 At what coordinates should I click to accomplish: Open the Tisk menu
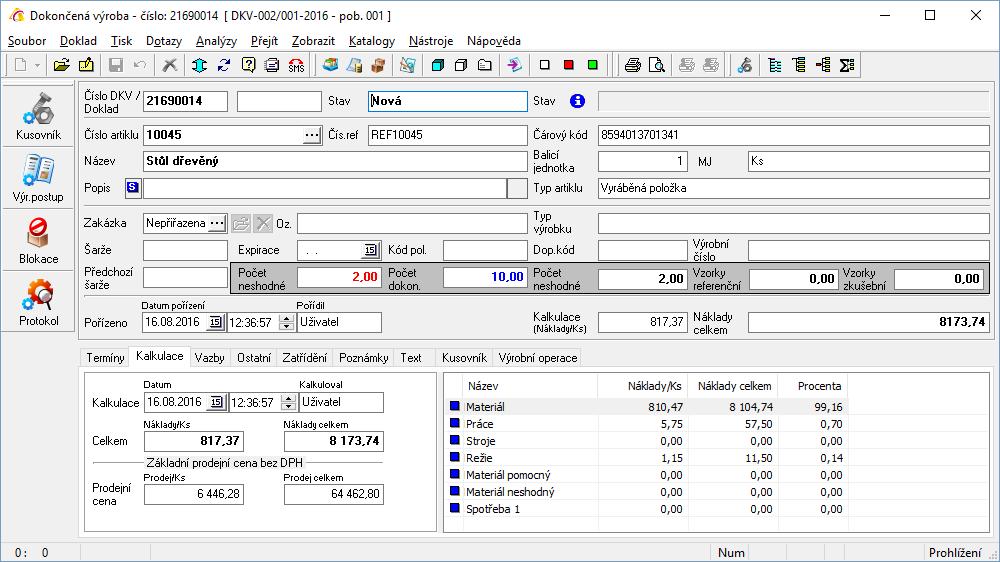pos(121,41)
